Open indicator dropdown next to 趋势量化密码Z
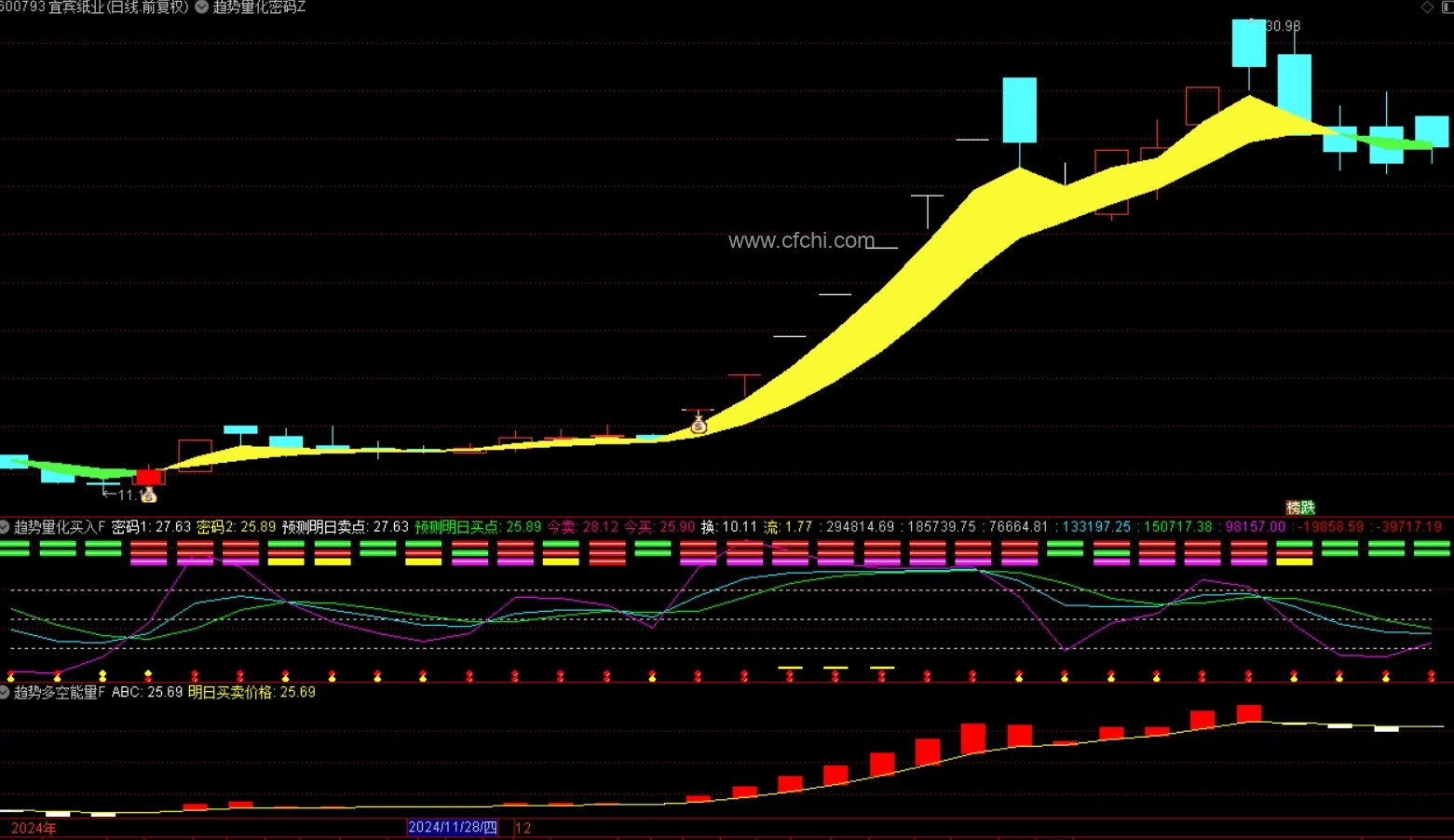 pyautogui.click(x=201, y=7)
